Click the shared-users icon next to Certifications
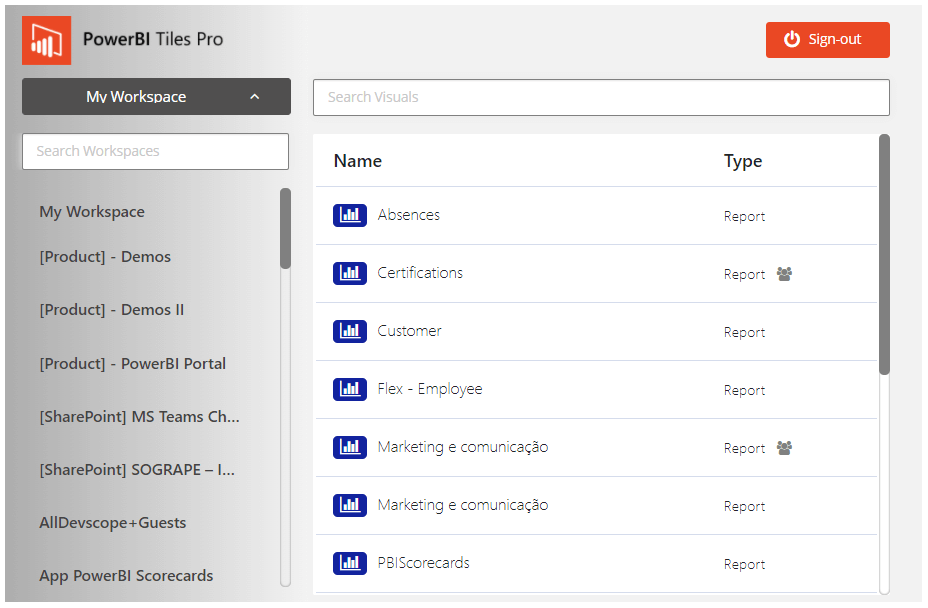 (783, 273)
